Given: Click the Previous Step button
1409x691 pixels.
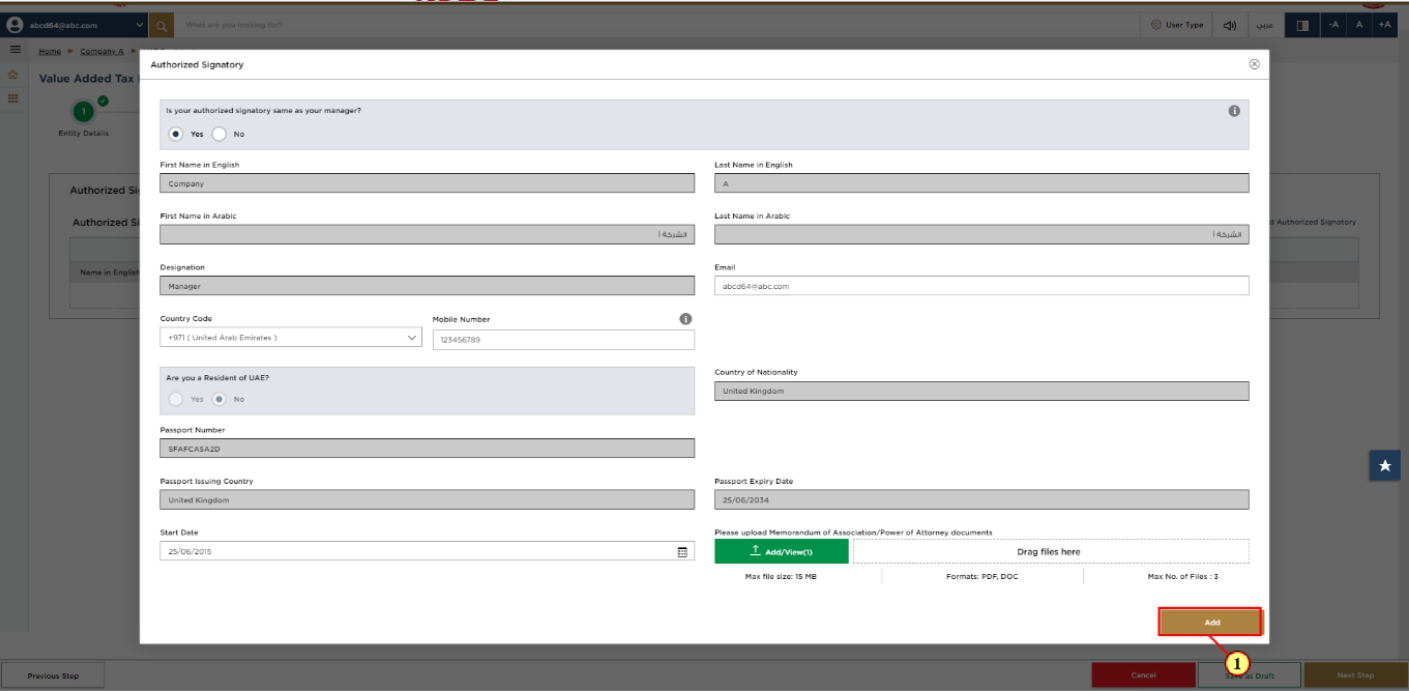Looking at the screenshot, I should pyautogui.click(x=53, y=676).
